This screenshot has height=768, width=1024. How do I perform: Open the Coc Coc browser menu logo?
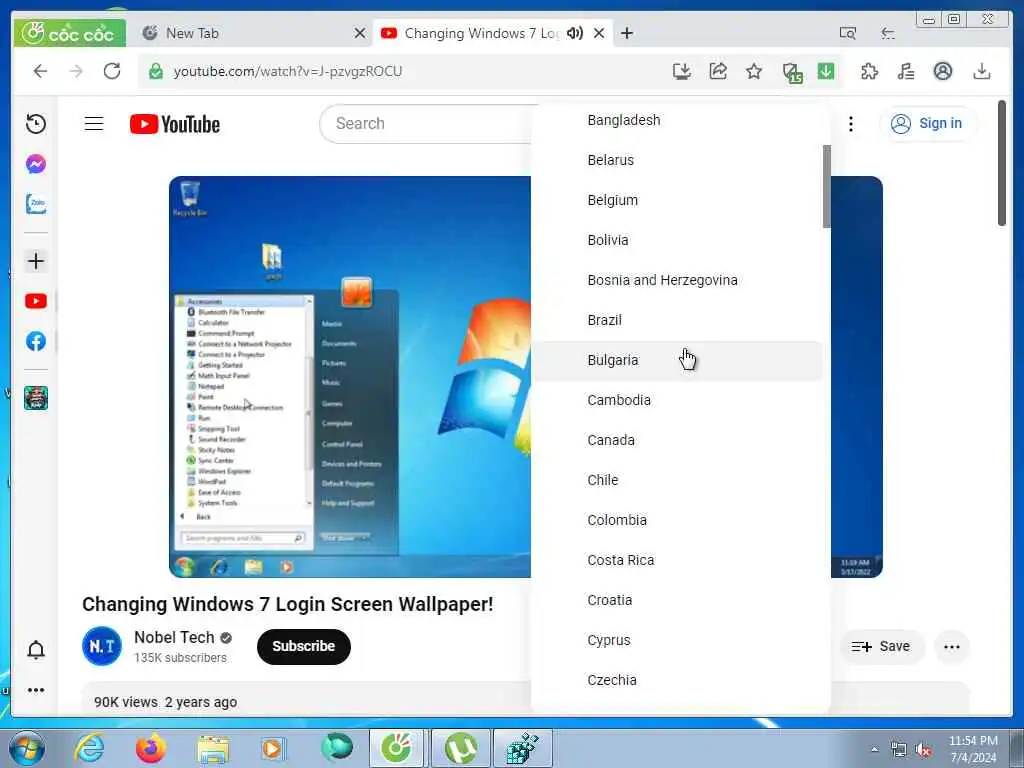point(69,33)
